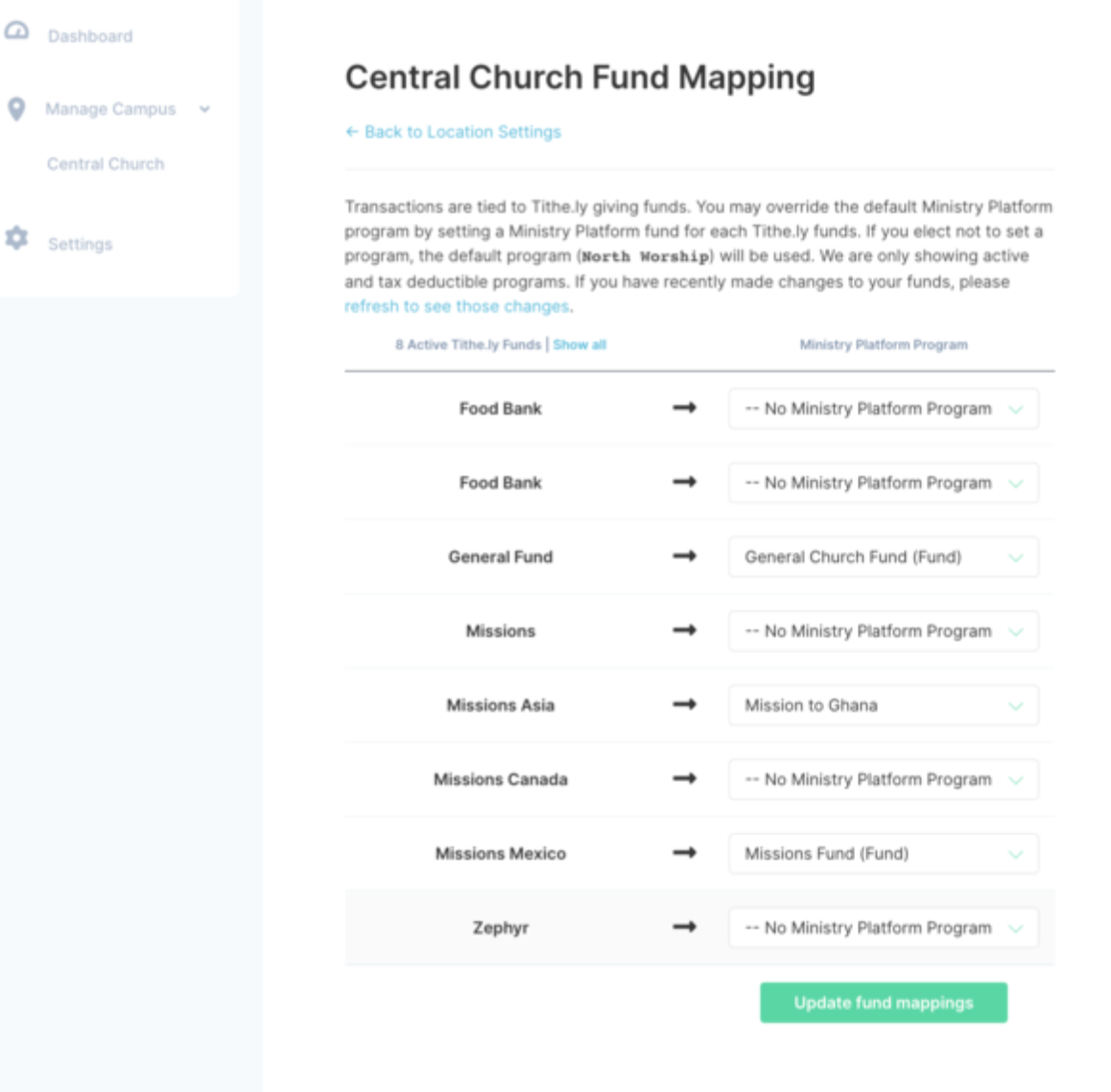Open the Dashboard via the cloud icon

[15, 31]
